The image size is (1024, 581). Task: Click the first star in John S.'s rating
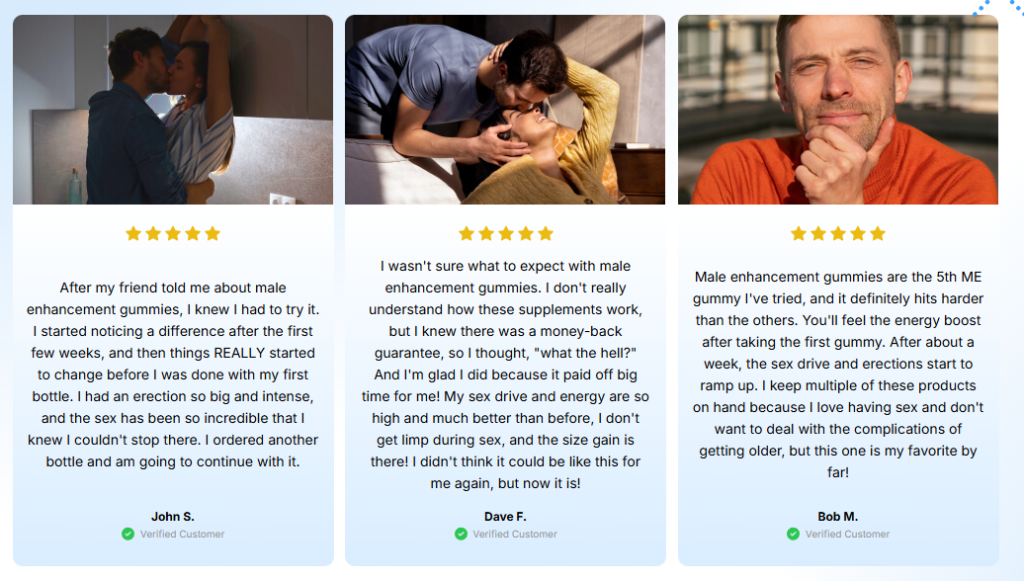point(133,234)
